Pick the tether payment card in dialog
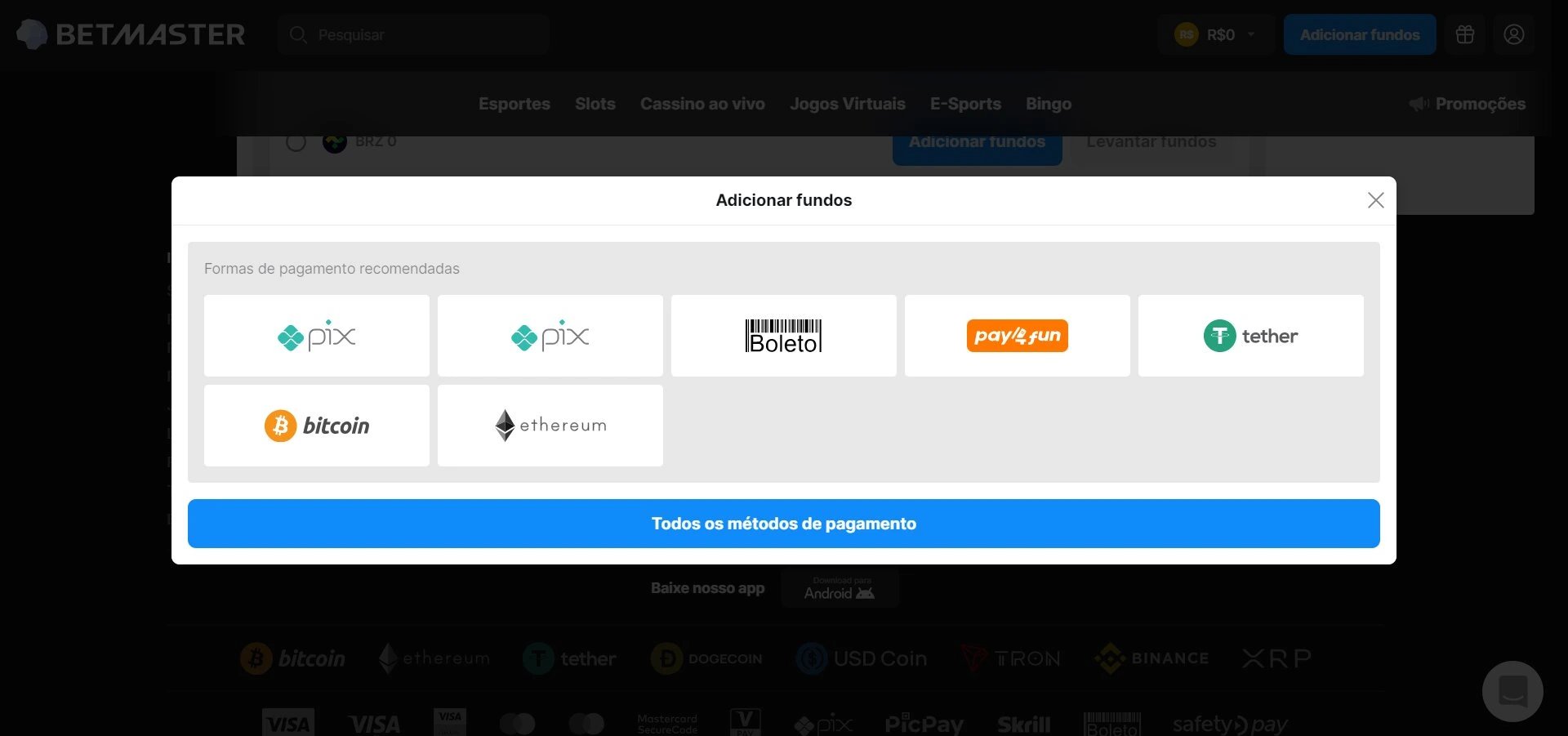1568x736 pixels. [1250, 336]
